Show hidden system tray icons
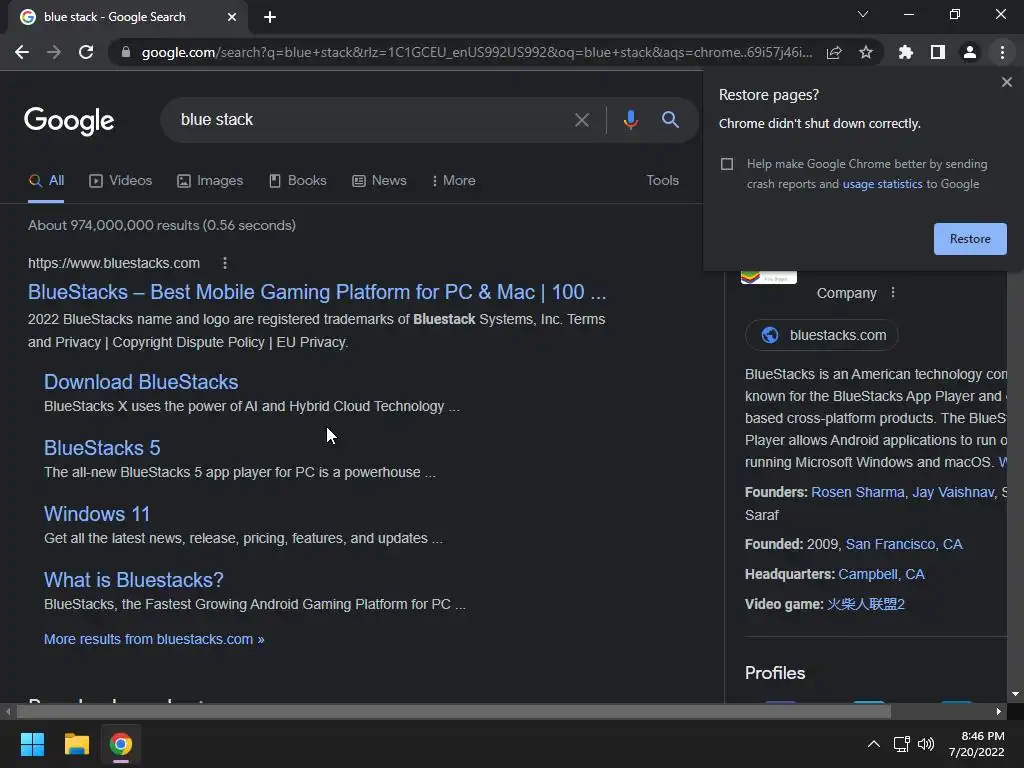 tap(873, 744)
